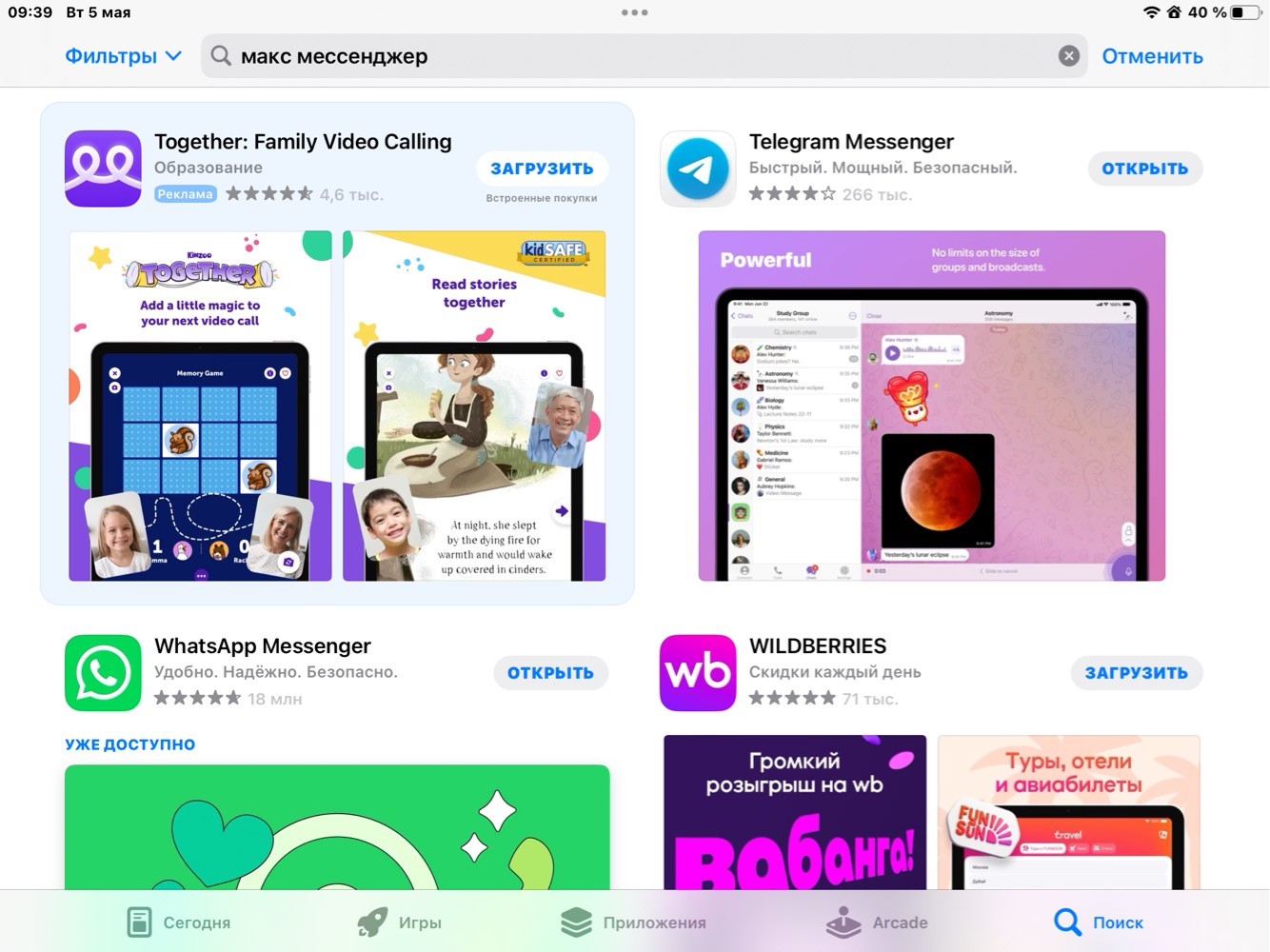Open the Together: Family Video Calling title
The image size is (1270, 952).
pyautogui.click(x=303, y=142)
